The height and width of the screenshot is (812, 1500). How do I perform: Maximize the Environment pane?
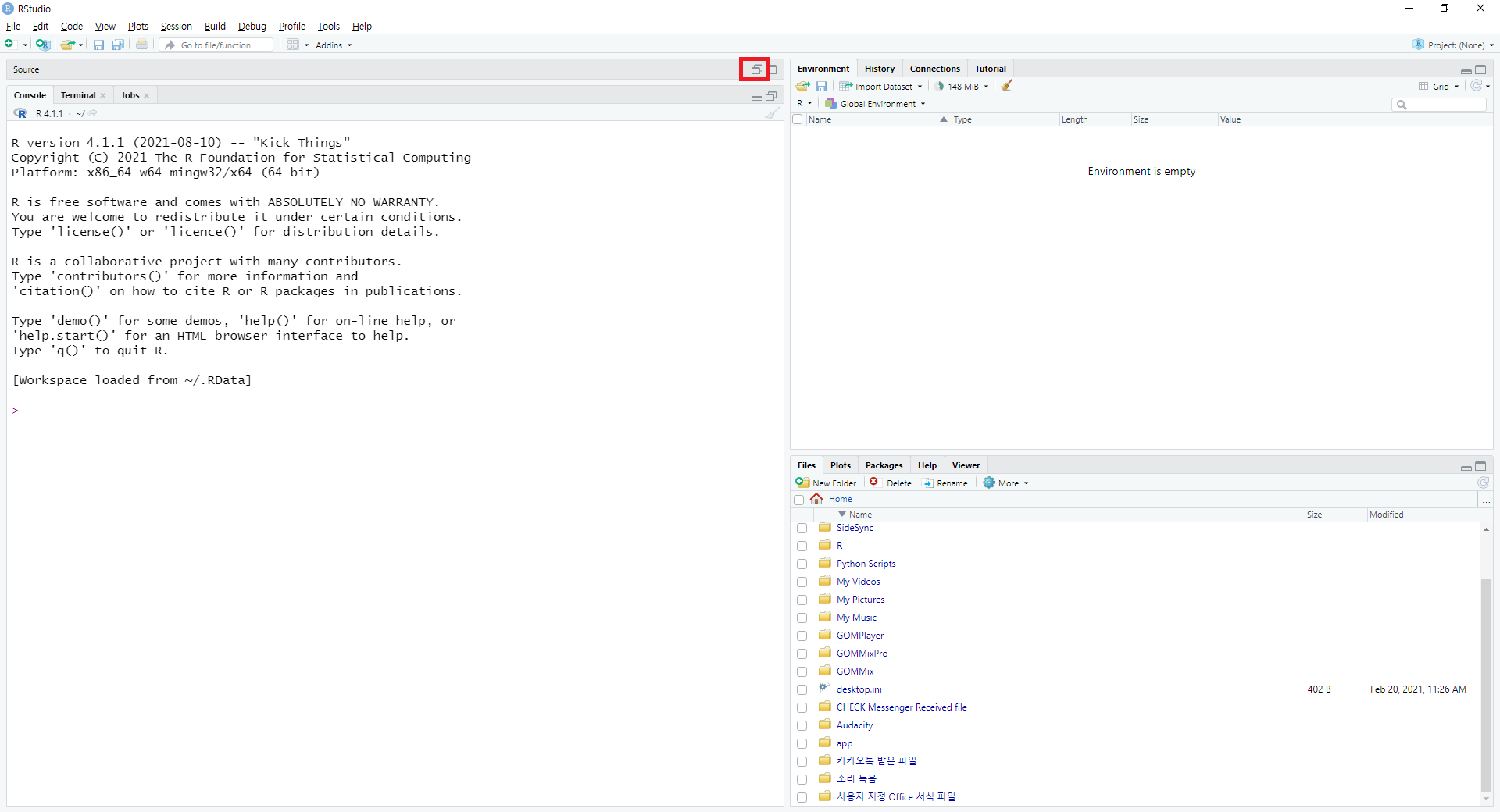(x=1481, y=69)
